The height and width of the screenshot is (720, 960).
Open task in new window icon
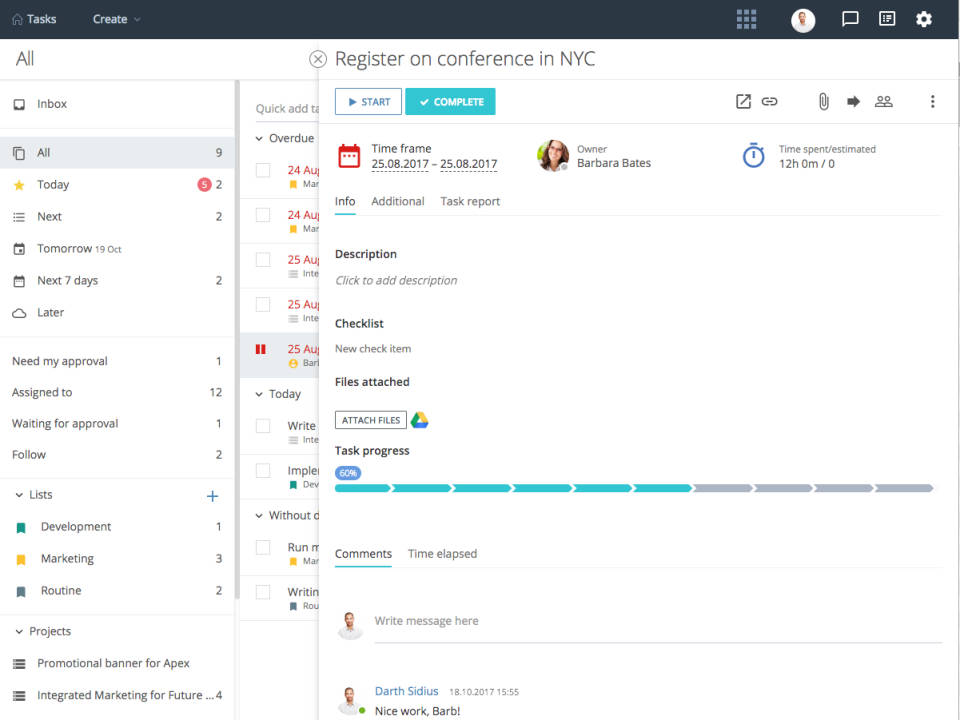point(743,101)
